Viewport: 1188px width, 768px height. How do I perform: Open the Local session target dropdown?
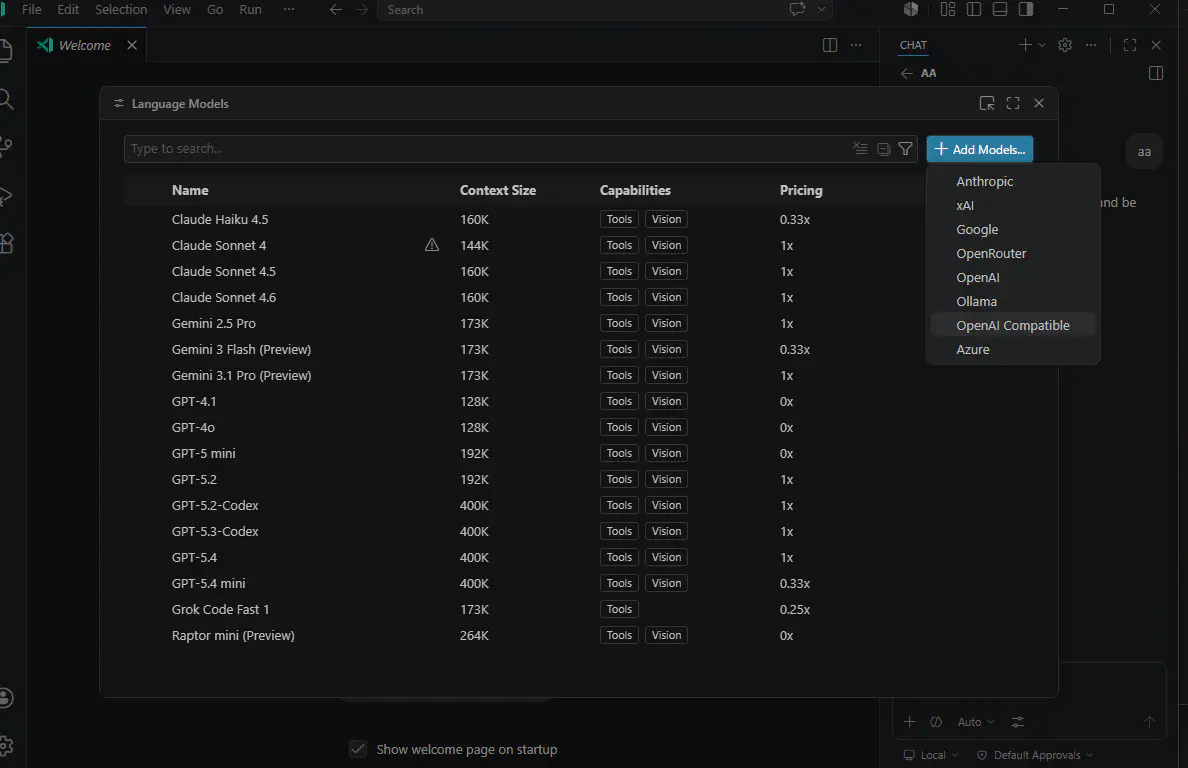(x=931, y=755)
